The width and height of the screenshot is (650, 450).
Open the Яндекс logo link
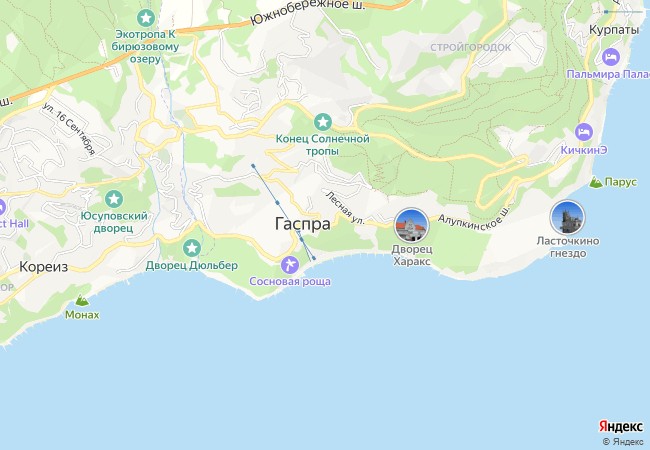[x=621, y=426]
